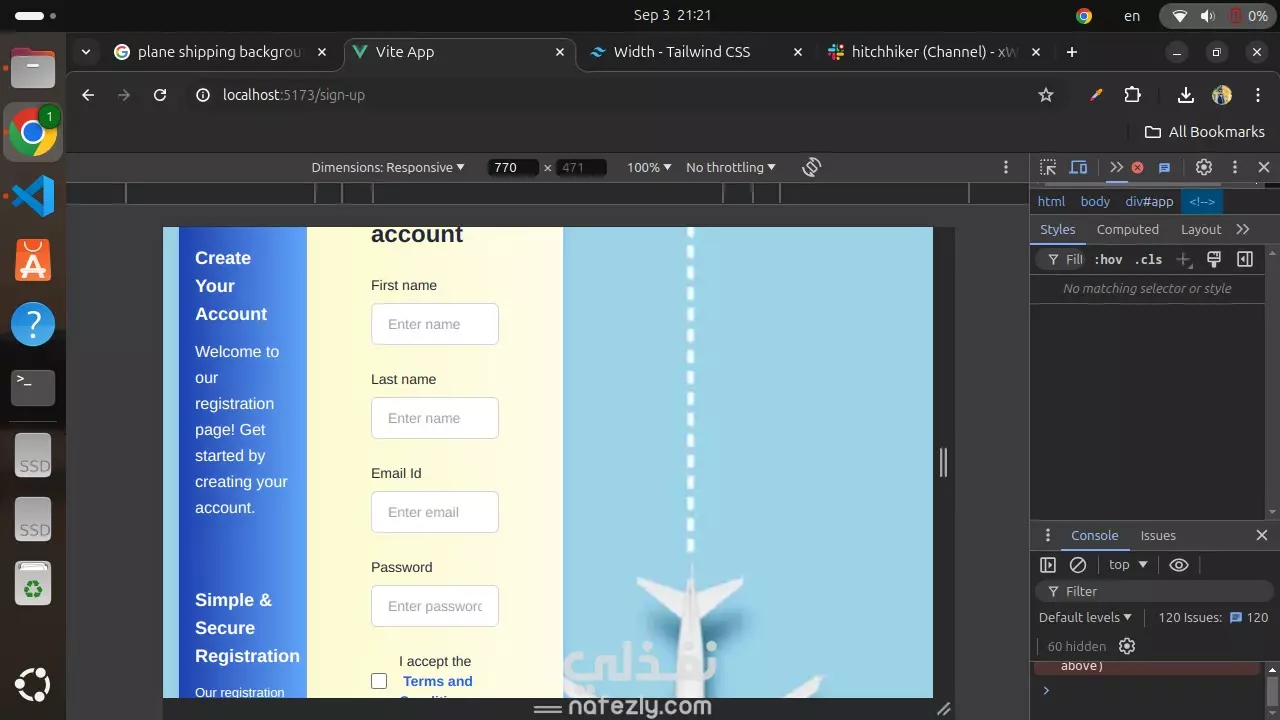Viewport: 1280px width, 720px height.
Task: Open the rendering emulations brush icon
Action: click(1214, 259)
